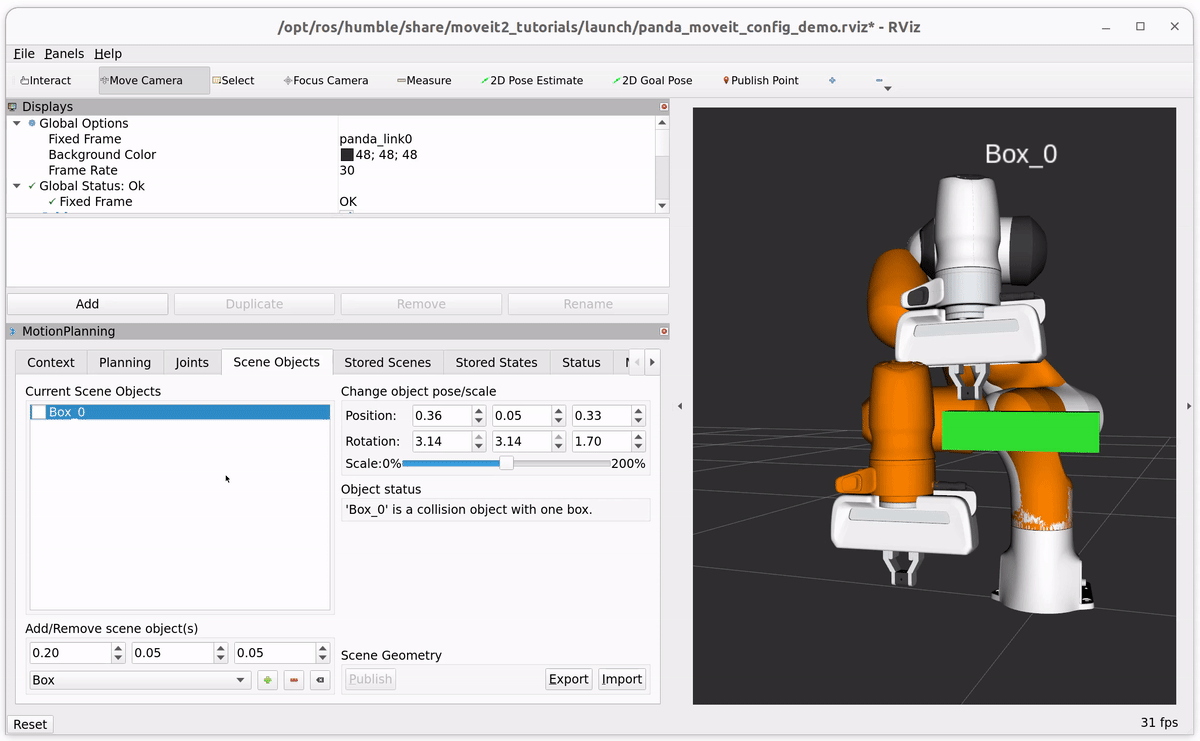1200x741 pixels.
Task: Open the extra tools dropdown arrow in toolbar
Action: click(x=886, y=87)
